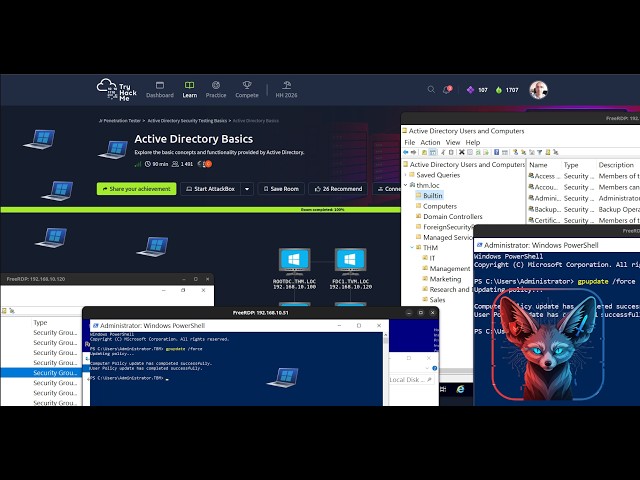Click the Internet Explorer taskbar icon
Image resolution: width=640 pixels, height=480 pixels.
pyautogui.click(x=460, y=389)
